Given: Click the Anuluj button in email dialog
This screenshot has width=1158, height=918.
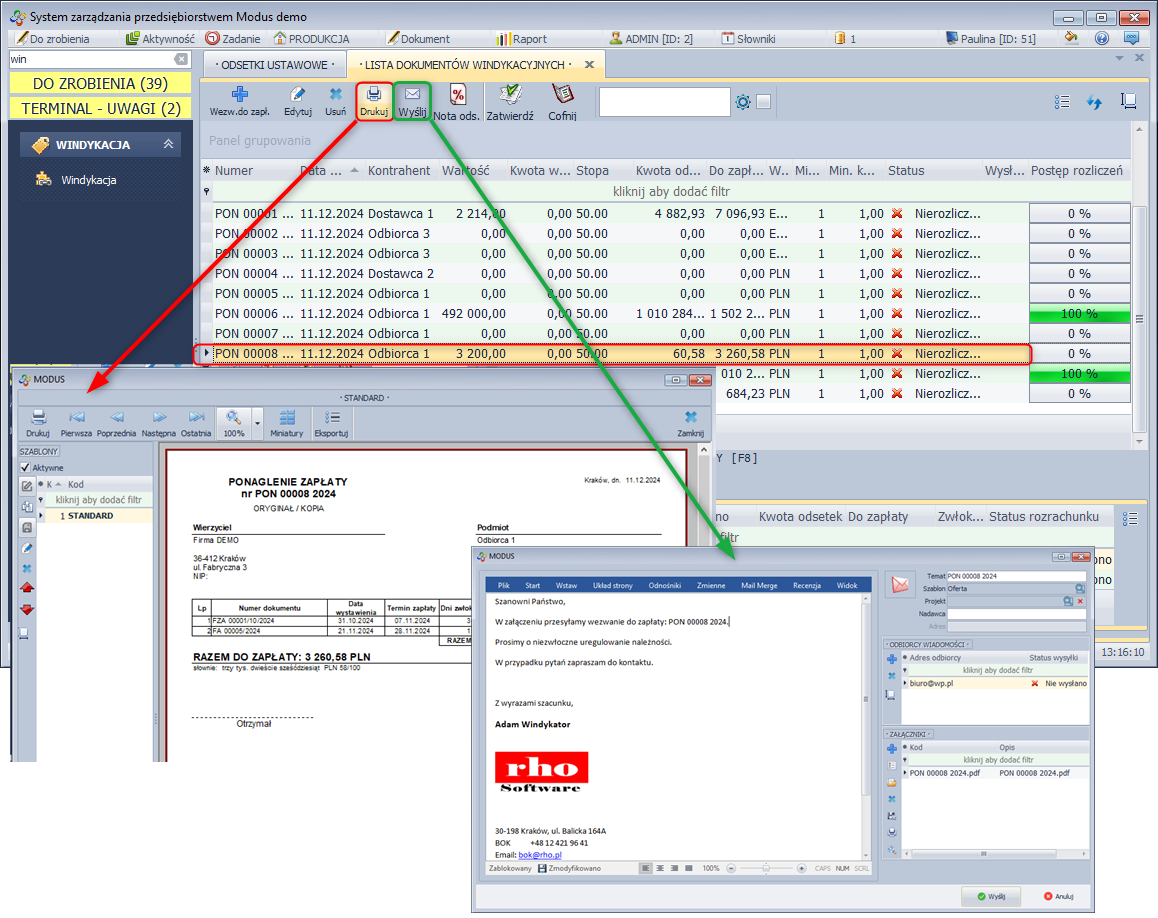Looking at the screenshot, I should 1058,896.
